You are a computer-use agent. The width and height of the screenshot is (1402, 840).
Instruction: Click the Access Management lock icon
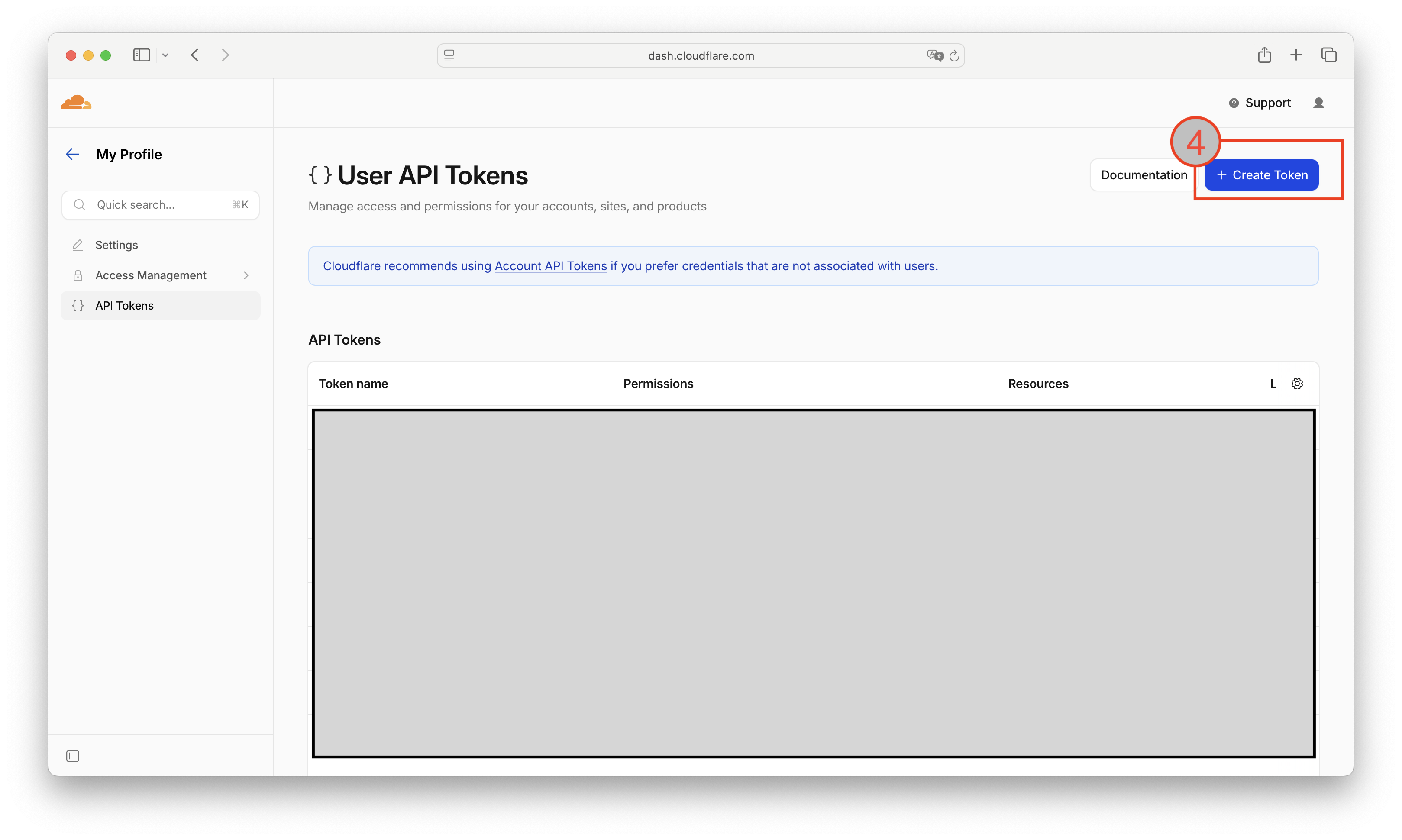click(x=78, y=275)
